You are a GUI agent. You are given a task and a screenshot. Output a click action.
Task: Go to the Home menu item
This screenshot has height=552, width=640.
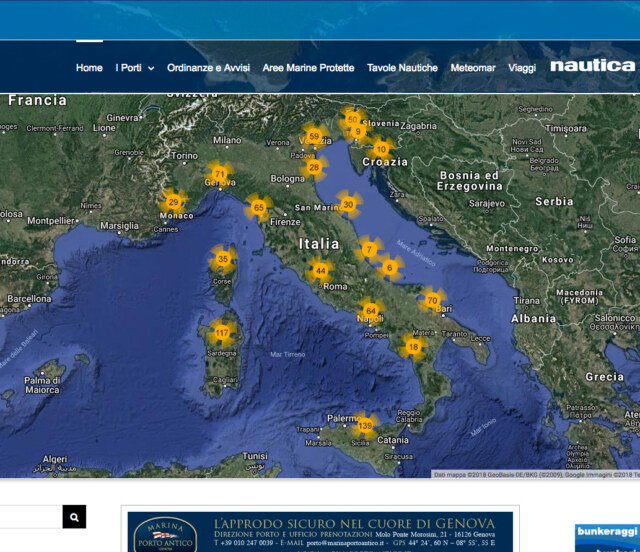[x=89, y=68]
